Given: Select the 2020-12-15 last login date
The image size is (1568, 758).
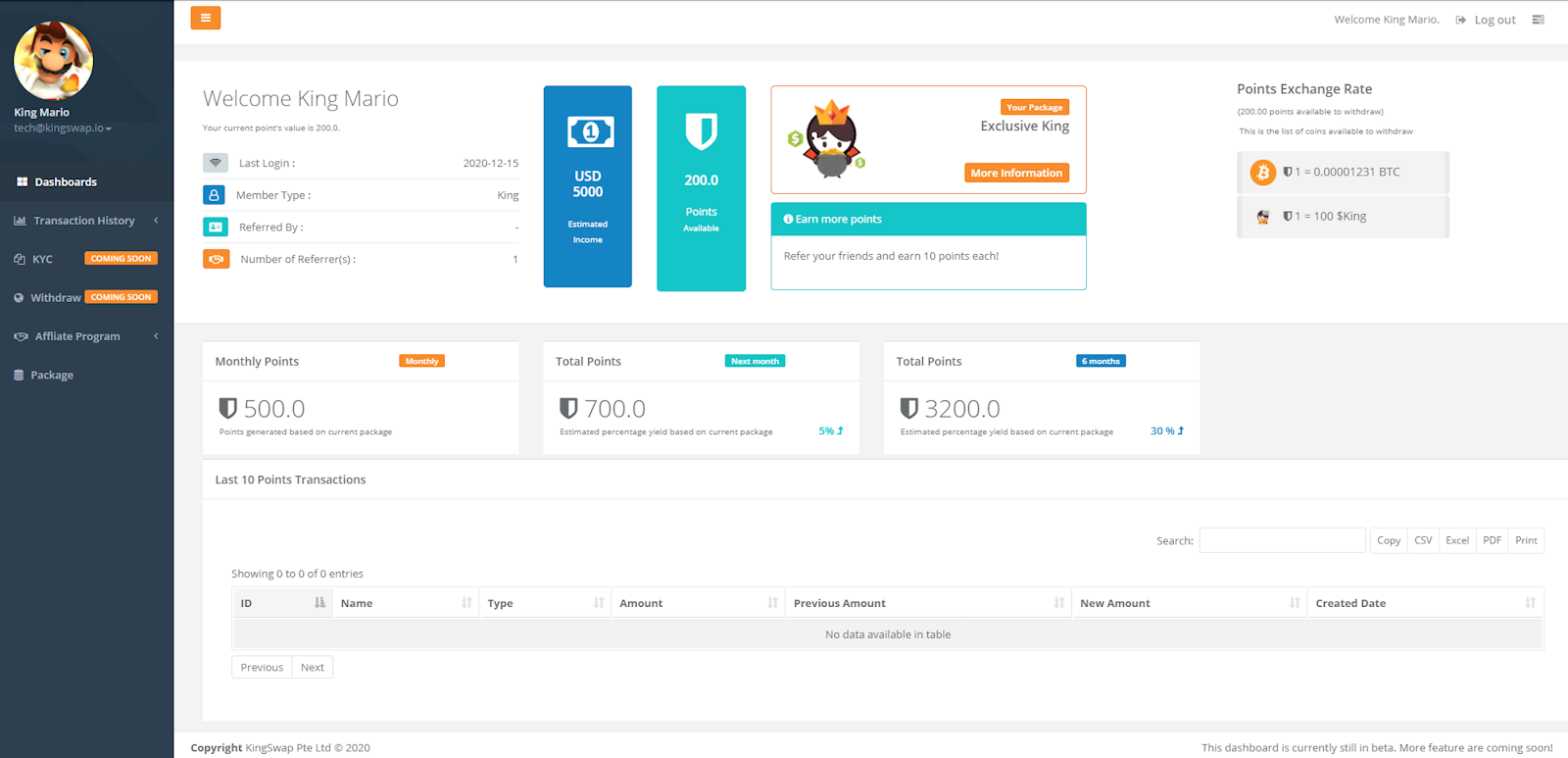Looking at the screenshot, I should tap(491, 163).
